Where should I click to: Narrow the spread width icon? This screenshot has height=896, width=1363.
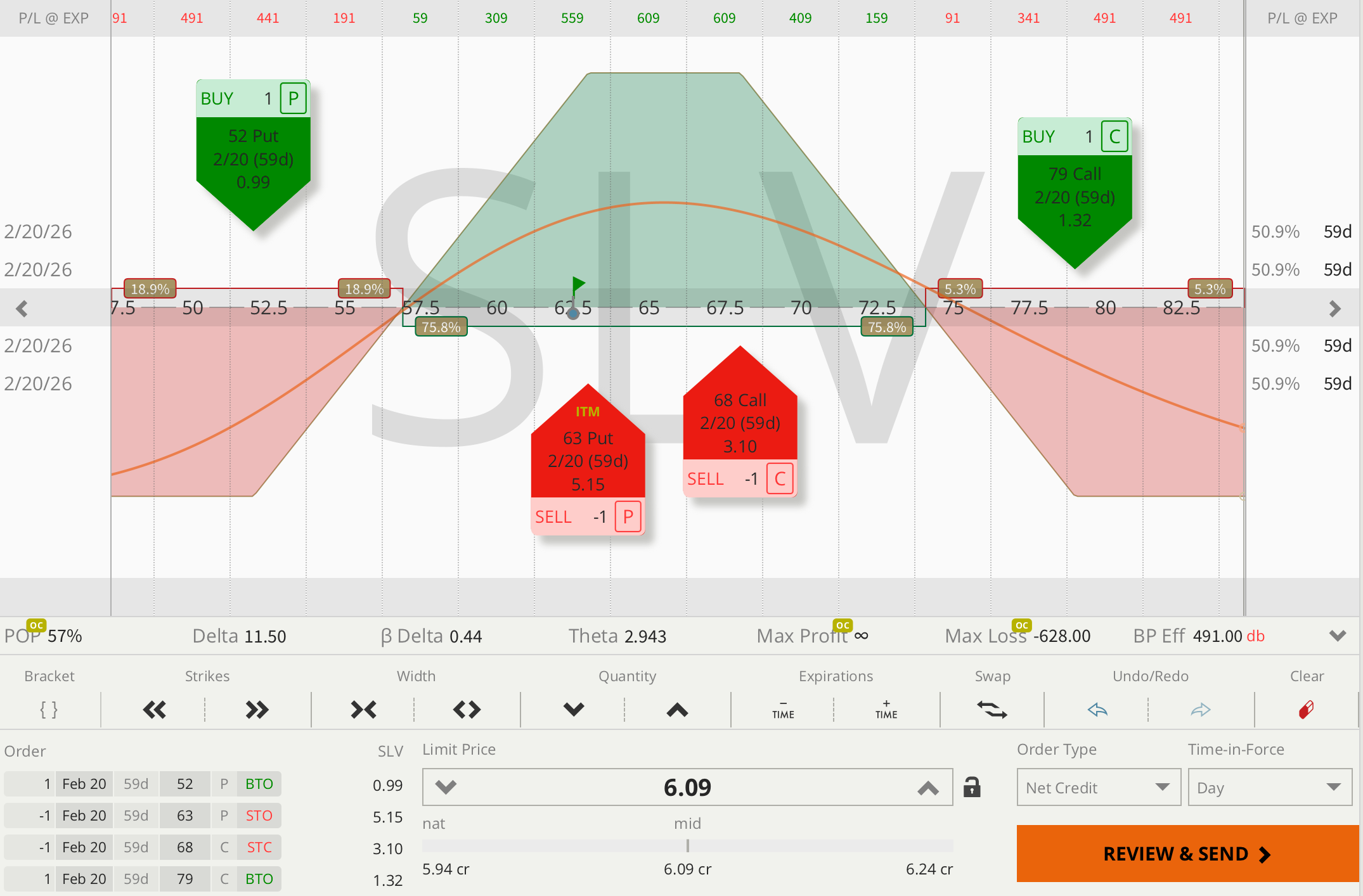point(363,710)
